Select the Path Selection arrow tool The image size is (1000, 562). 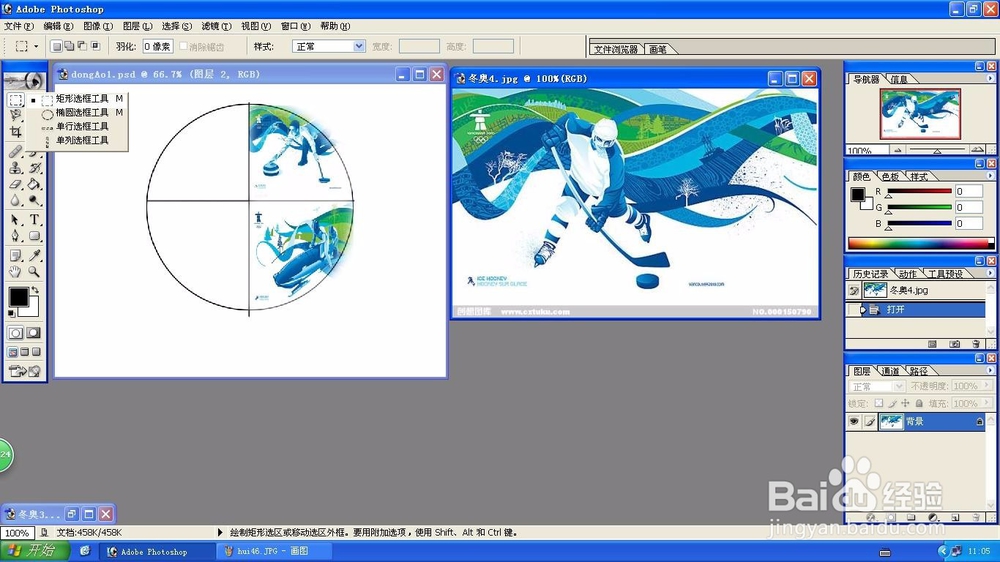pyautogui.click(x=15, y=220)
